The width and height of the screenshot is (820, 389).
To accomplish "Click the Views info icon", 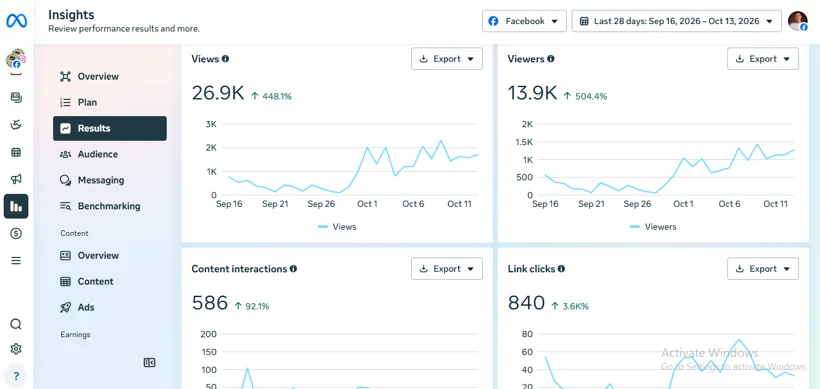I will [225, 59].
